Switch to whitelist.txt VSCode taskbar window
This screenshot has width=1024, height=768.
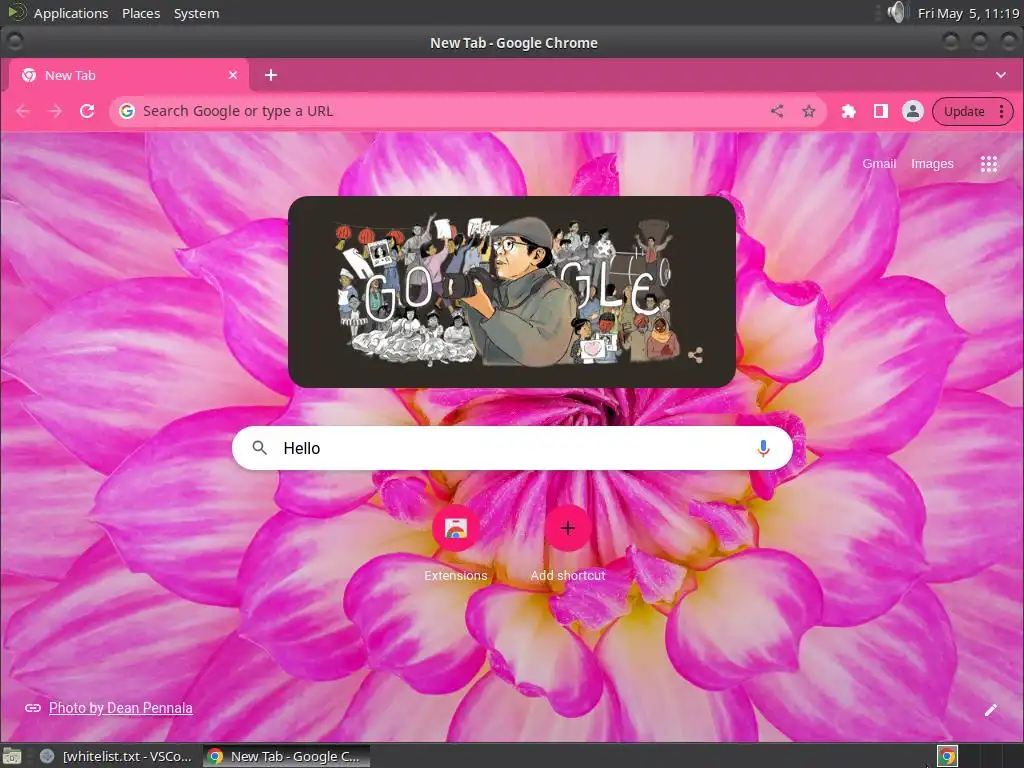[116, 756]
